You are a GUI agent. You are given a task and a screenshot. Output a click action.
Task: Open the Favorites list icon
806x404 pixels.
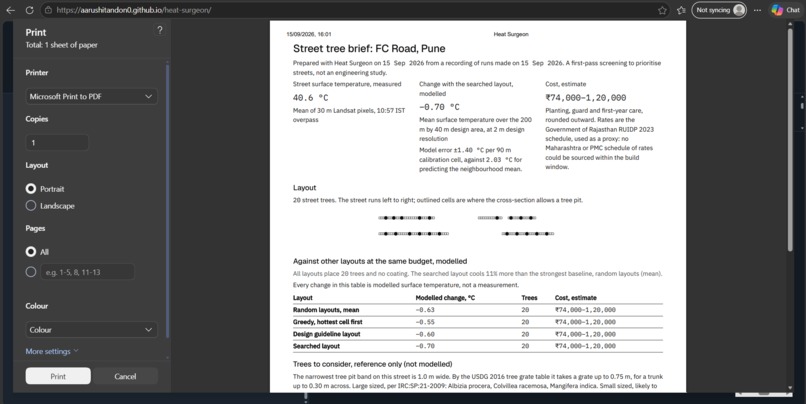(681, 10)
